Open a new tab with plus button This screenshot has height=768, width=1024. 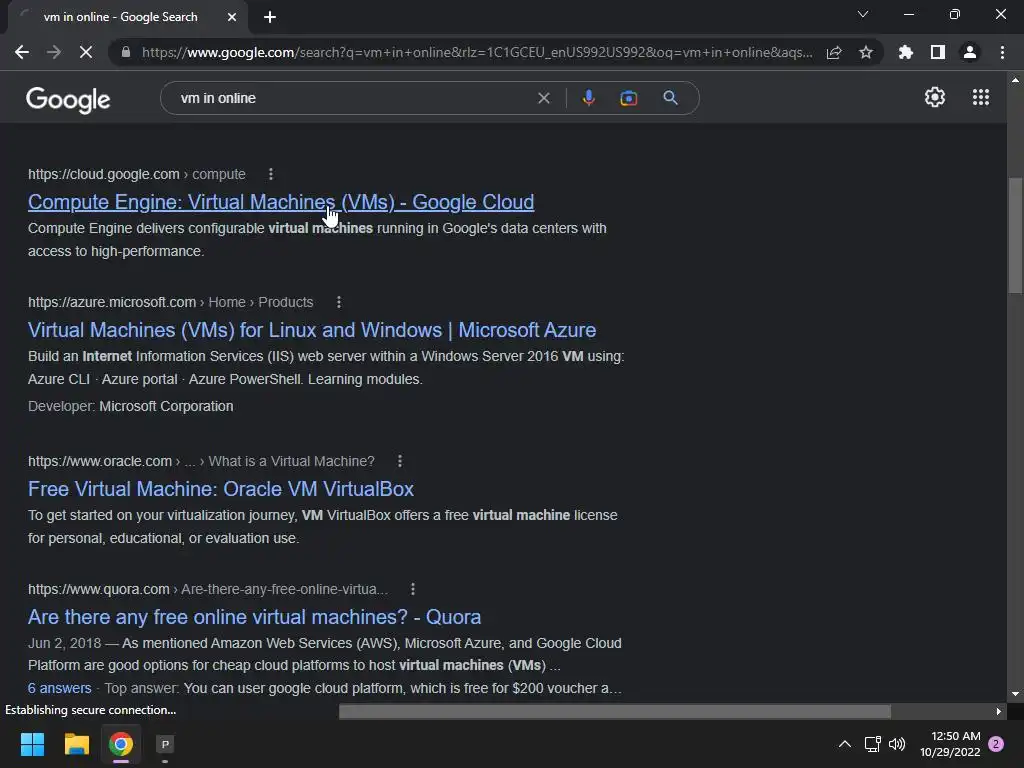[270, 17]
